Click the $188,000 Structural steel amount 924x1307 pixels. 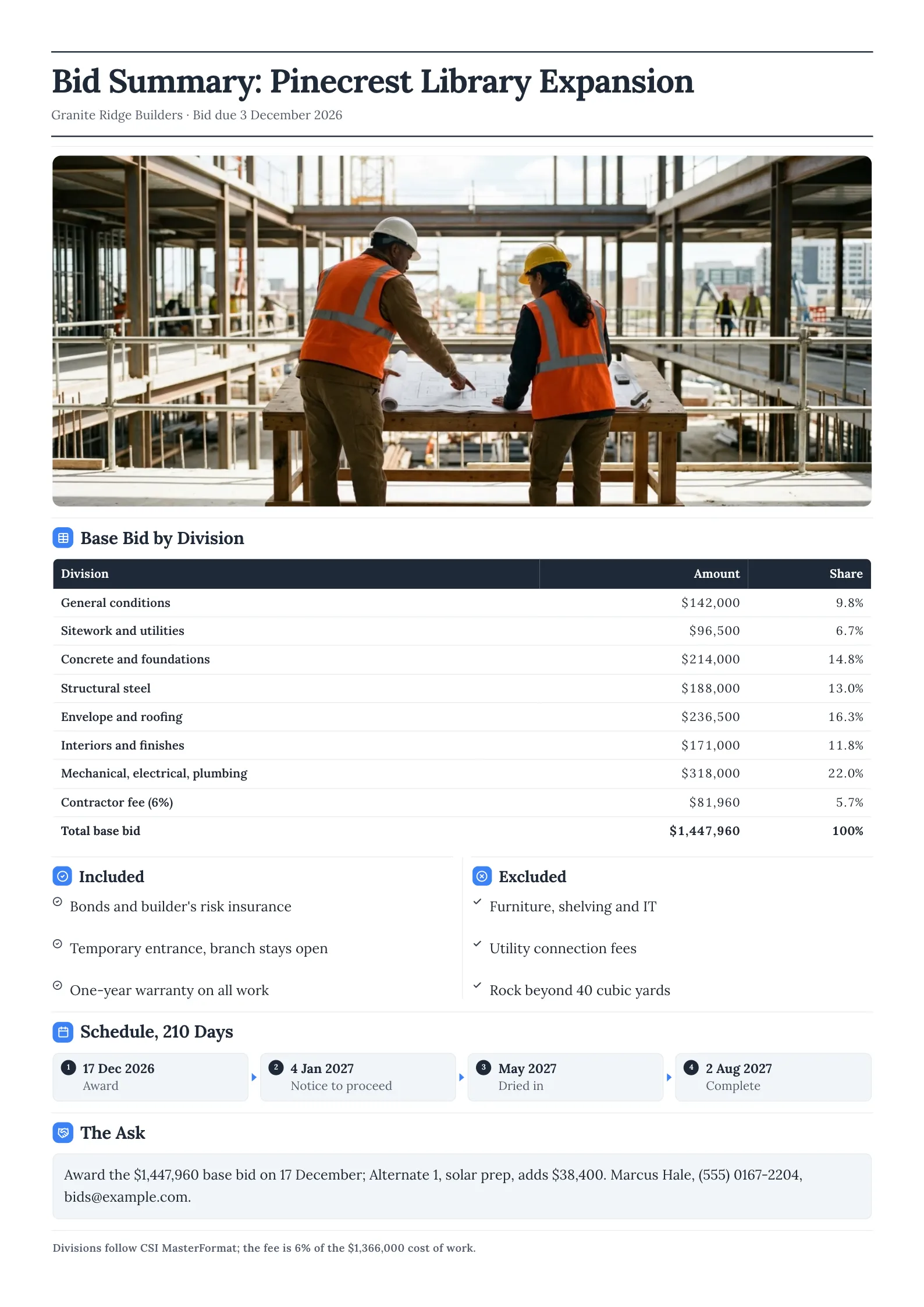(710, 688)
